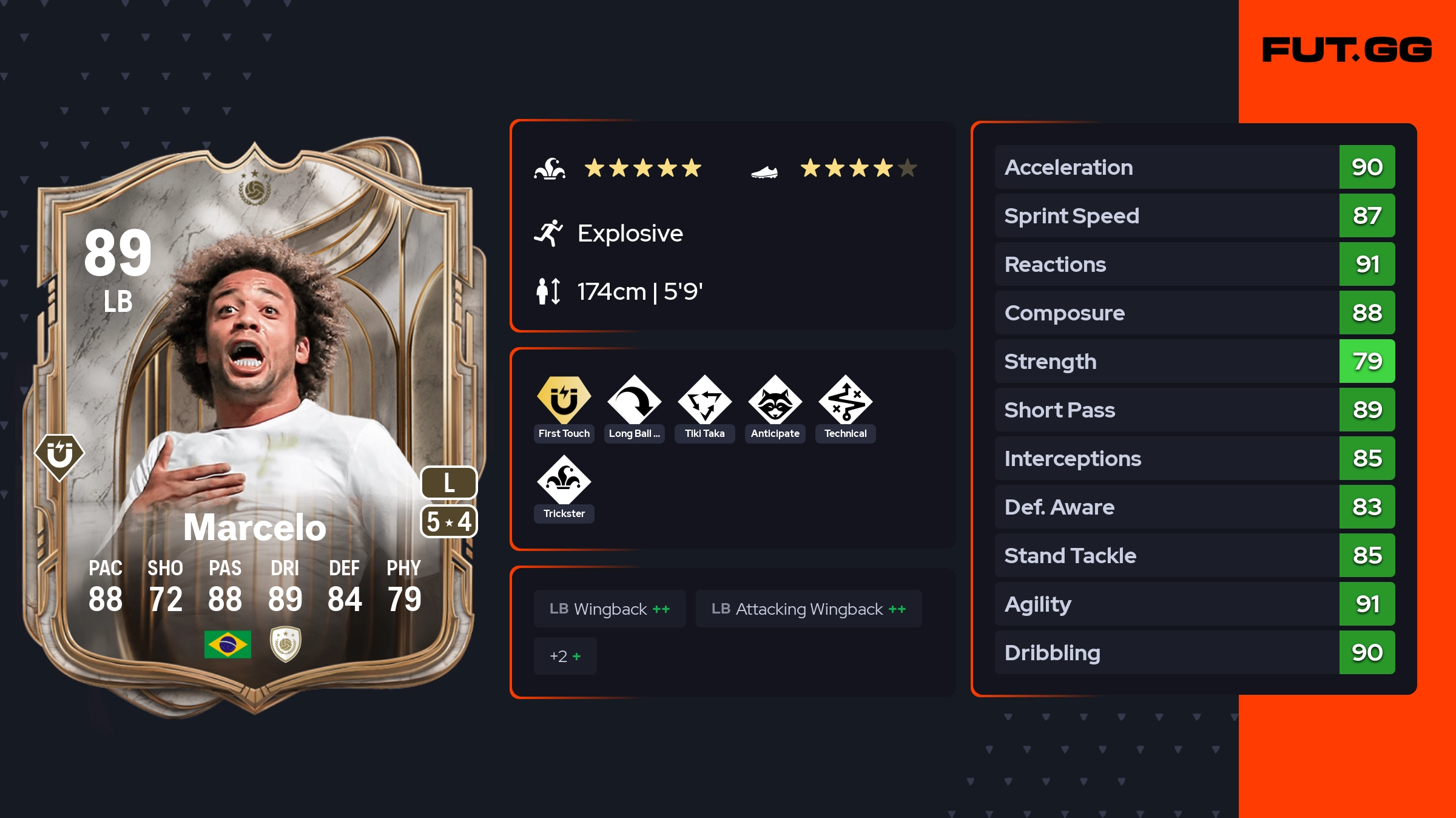Click the First Touch playstyle icon
1456x818 pixels.
[x=564, y=400]
